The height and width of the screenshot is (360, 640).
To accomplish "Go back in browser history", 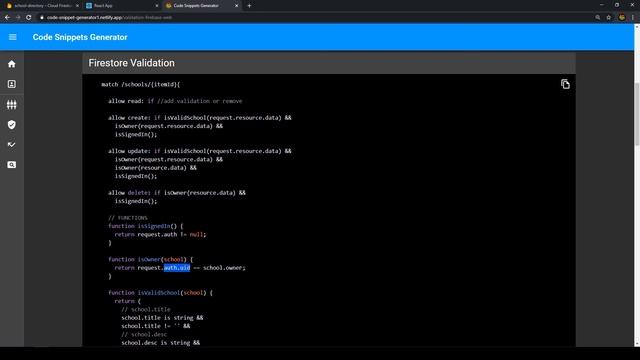I will coord(7,18).
